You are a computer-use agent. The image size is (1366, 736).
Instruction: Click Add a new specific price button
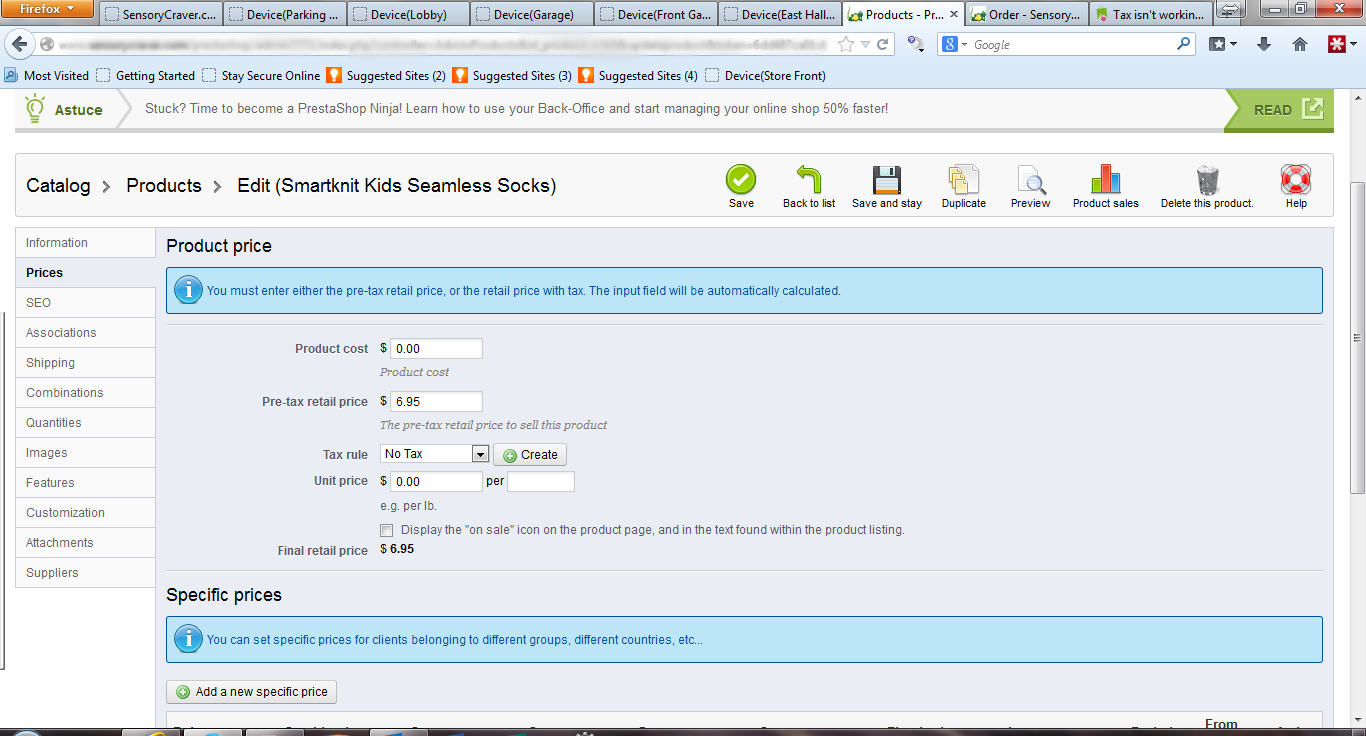252,692
